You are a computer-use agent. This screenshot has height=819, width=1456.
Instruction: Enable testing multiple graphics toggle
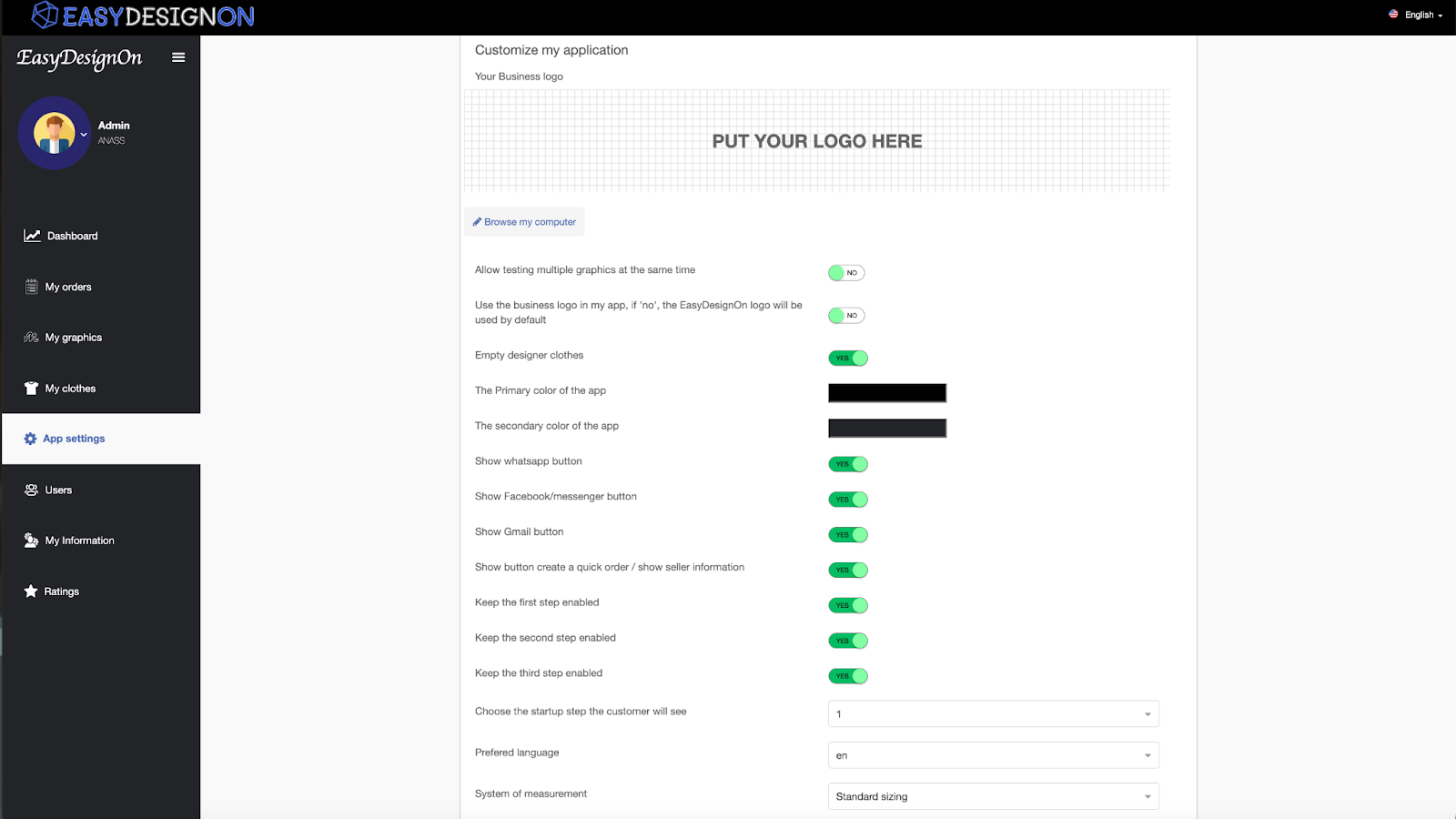tap(846, 273)
